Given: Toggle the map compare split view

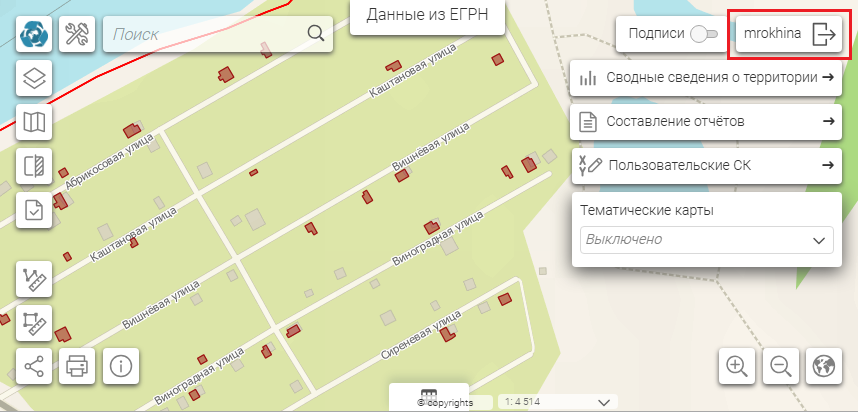Looking at the screenshot, I should coord(35,166).
